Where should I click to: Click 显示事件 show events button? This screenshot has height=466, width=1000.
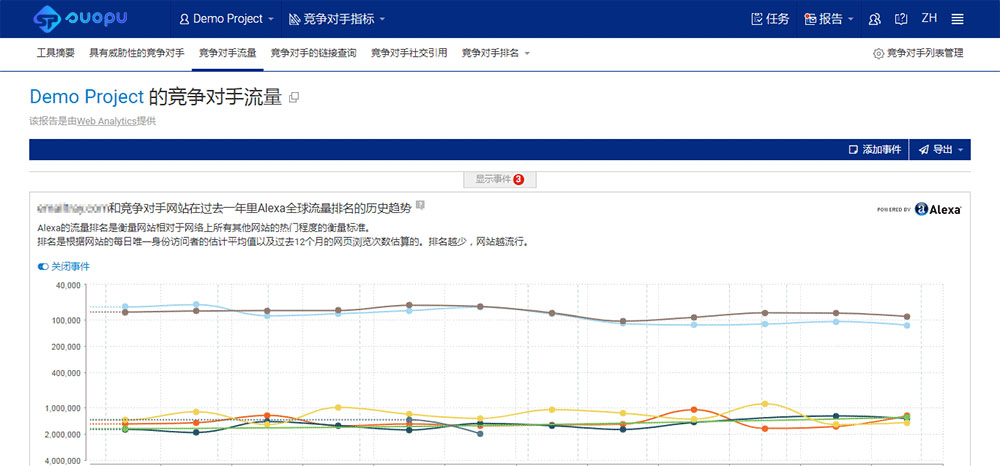[500, 180]
